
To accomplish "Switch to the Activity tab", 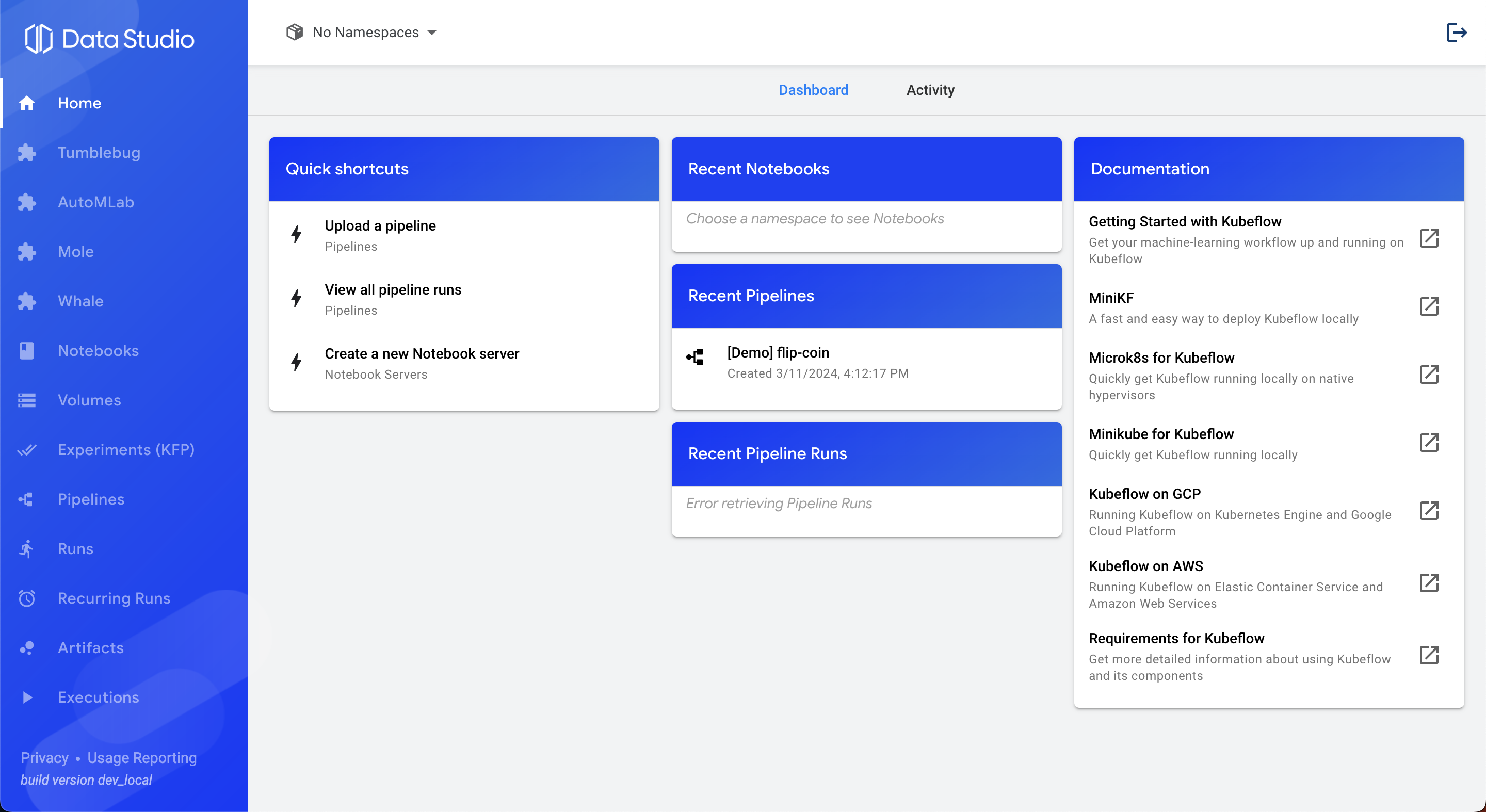I will tap(930, 90).
